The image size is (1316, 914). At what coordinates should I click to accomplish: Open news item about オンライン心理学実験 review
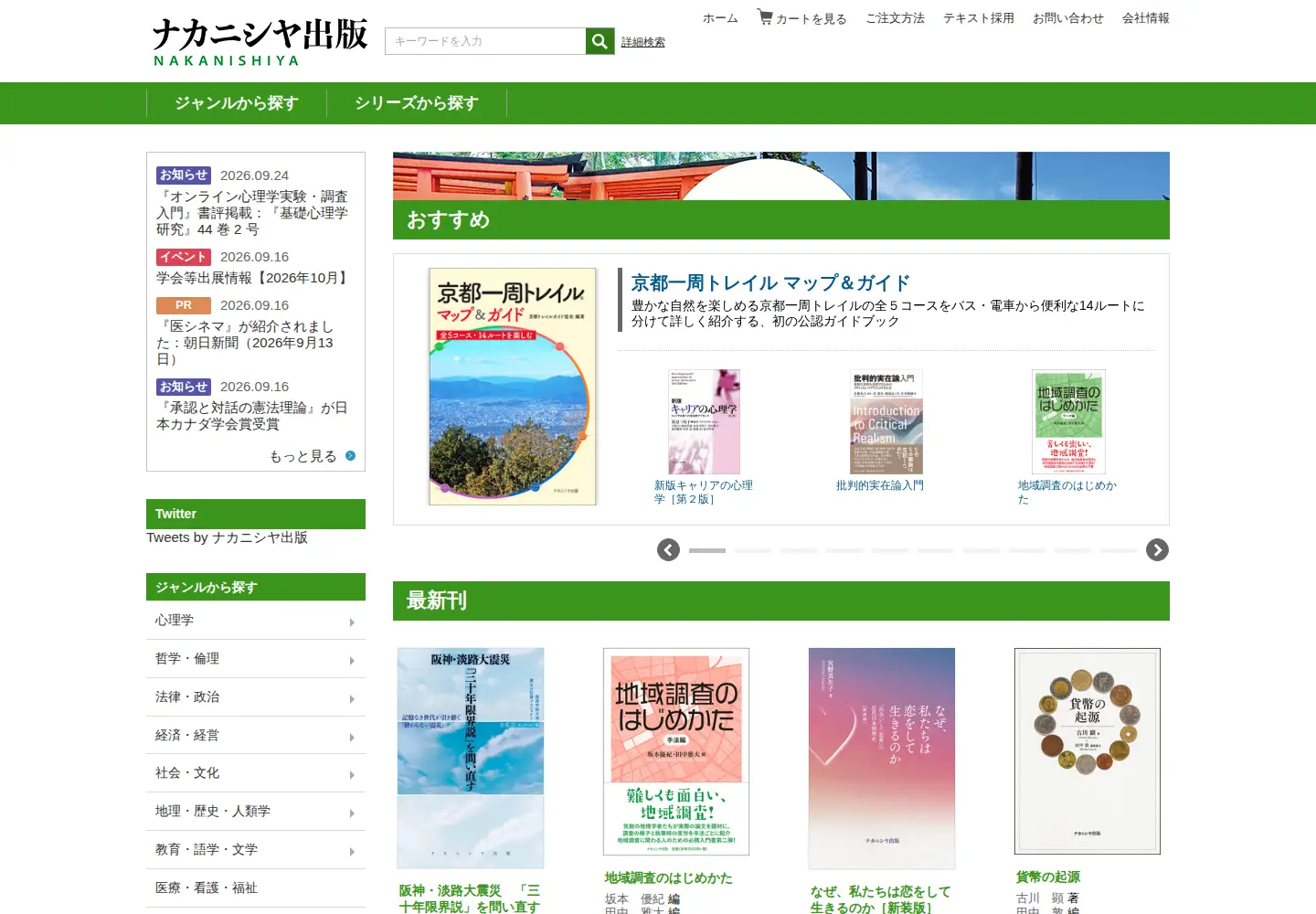[x=252, y=213]
